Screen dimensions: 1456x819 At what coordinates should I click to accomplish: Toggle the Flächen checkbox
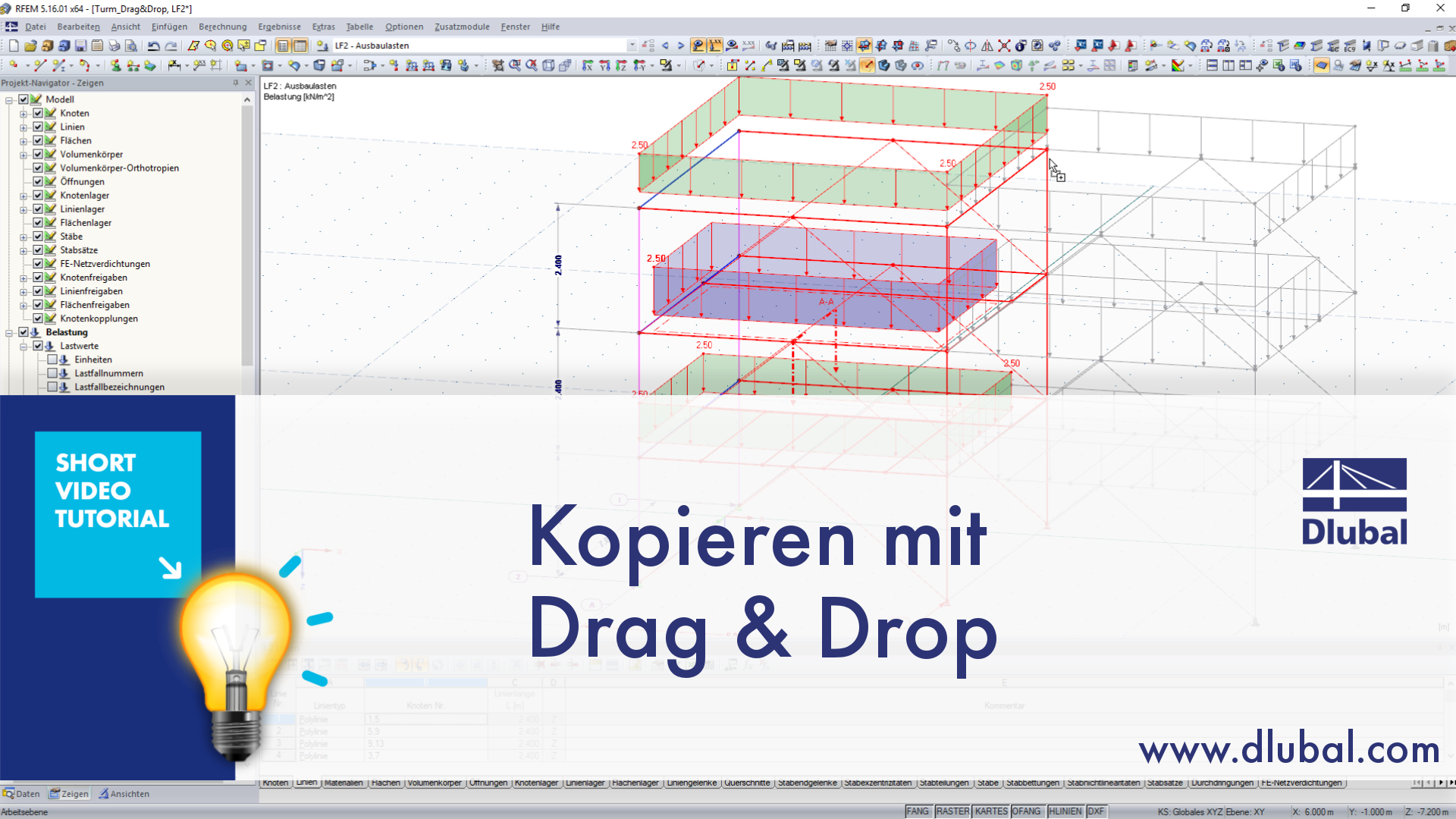(38, 140)
